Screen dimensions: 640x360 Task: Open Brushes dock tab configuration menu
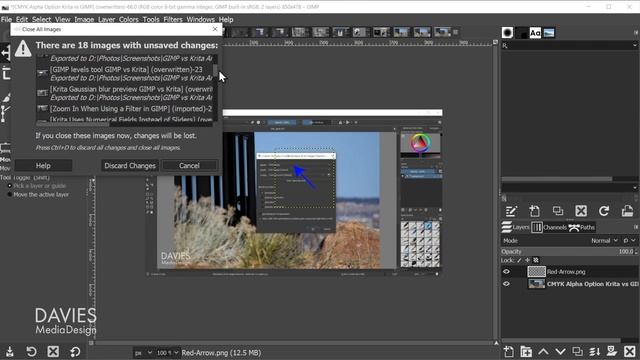click(636, 33)
